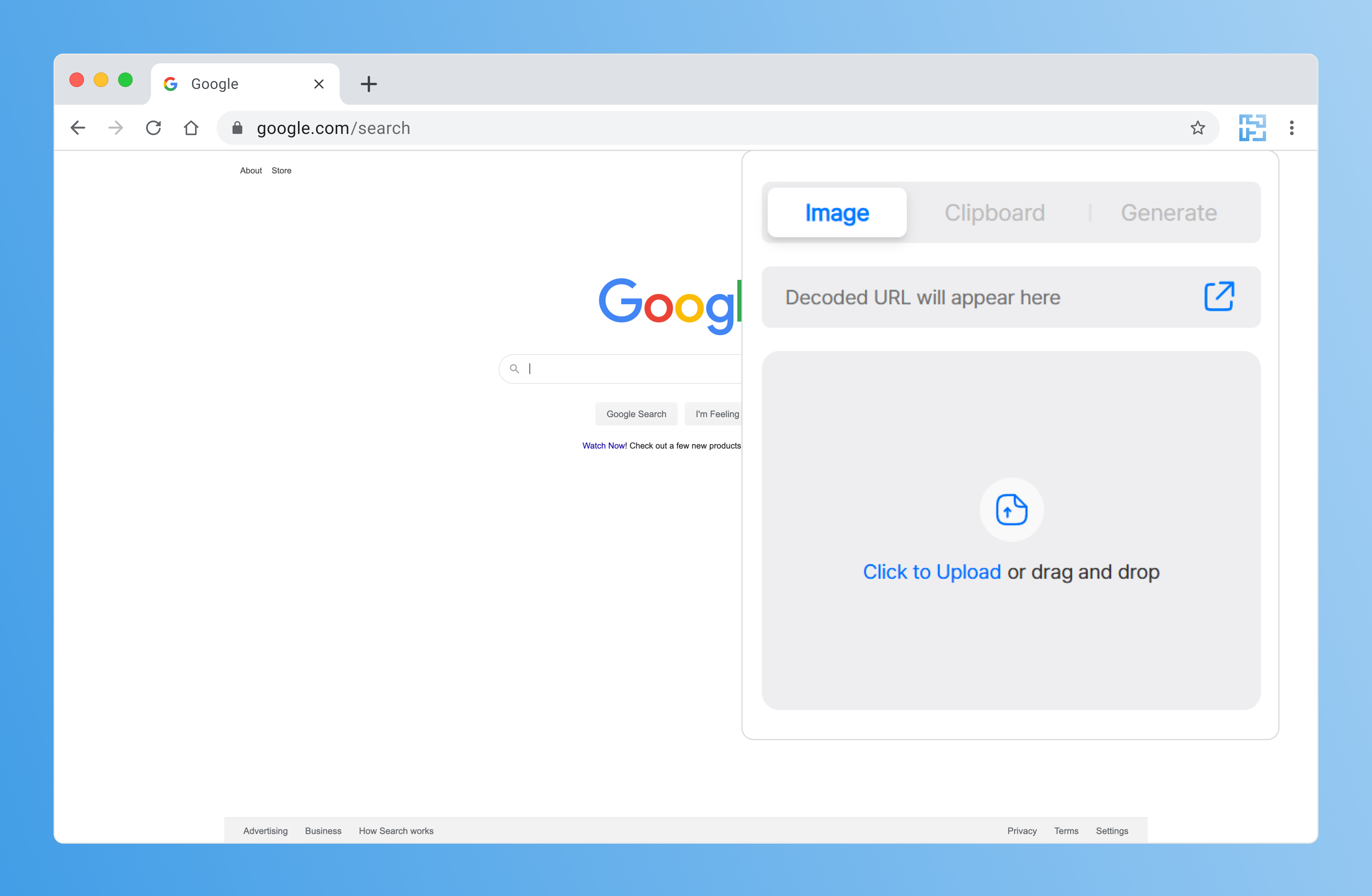The width and height of the screenshot is (1372, 896).
Task: Switch to the Generate tab
Action: [x=1169, y=213]
